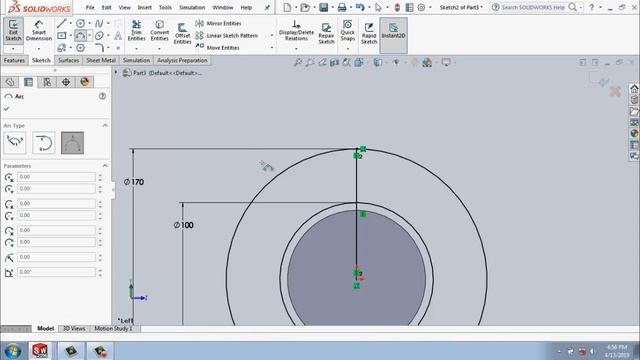Click the Exit Sketch button

(x=13, y=31)
